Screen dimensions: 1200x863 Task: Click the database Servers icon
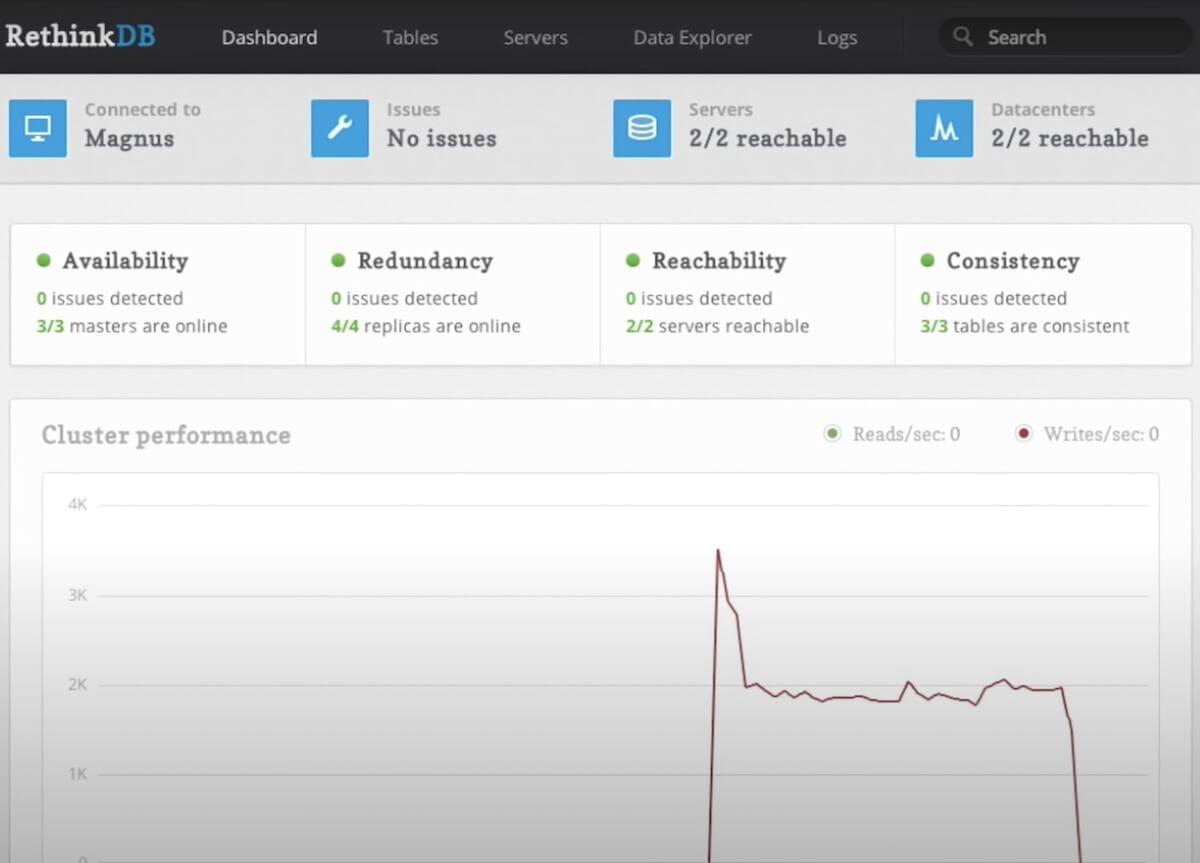642,128
